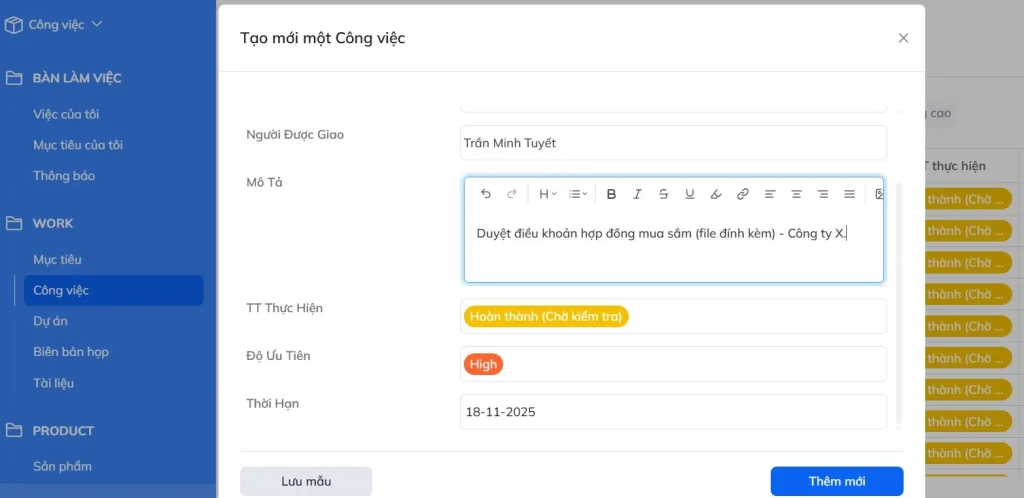Click the BÀN LÀM VIỆC folder icon

[x=14, y=78]
